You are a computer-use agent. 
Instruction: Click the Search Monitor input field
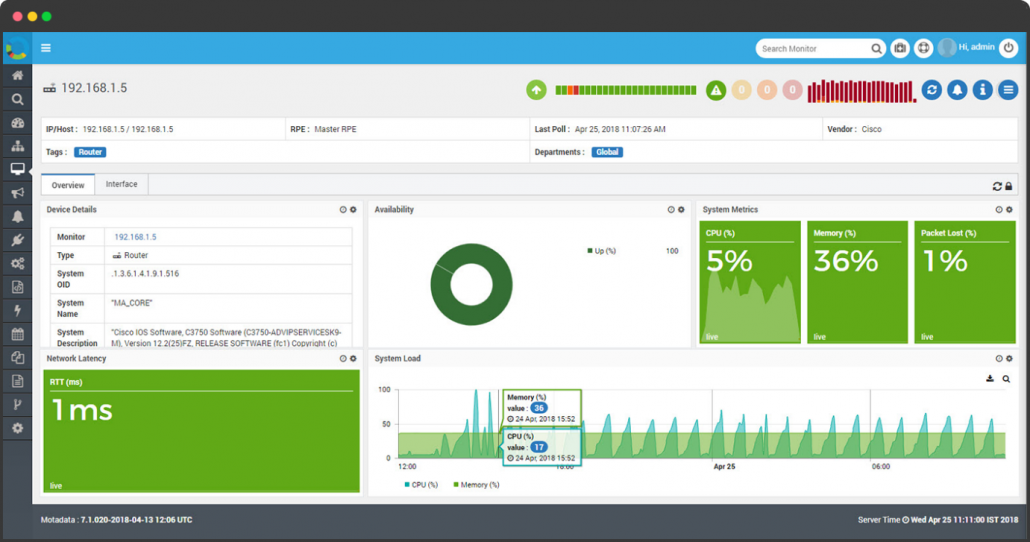812,48
